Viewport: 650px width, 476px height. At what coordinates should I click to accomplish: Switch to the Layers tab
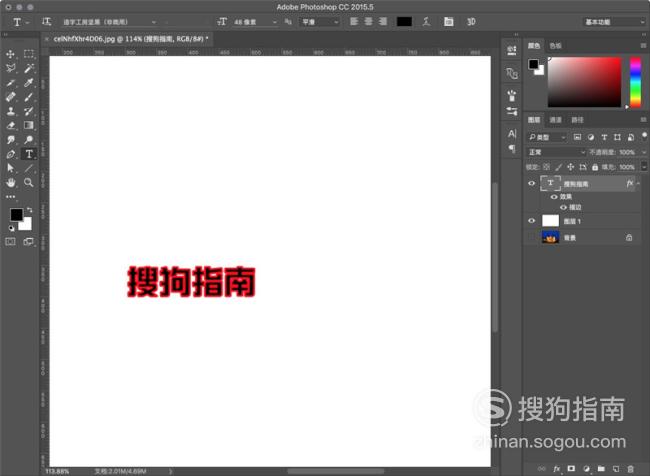coord(534,120)
